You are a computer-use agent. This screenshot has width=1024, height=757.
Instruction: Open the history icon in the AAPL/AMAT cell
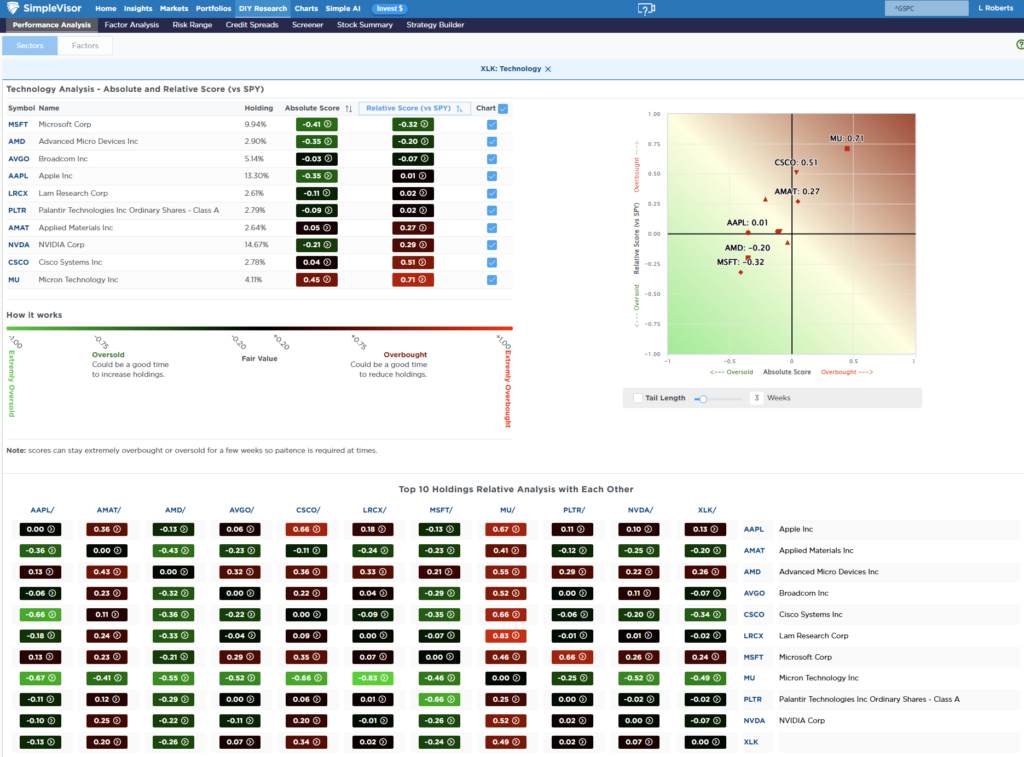coord(53,550)
